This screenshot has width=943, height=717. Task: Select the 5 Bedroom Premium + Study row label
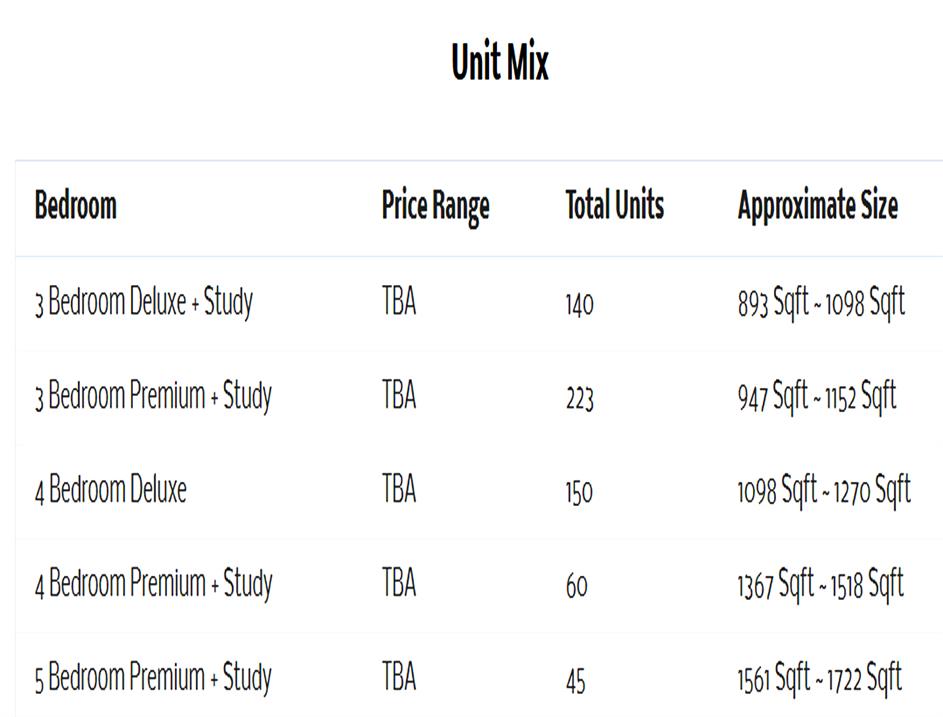pyautogui.click(x=153, y=678)
